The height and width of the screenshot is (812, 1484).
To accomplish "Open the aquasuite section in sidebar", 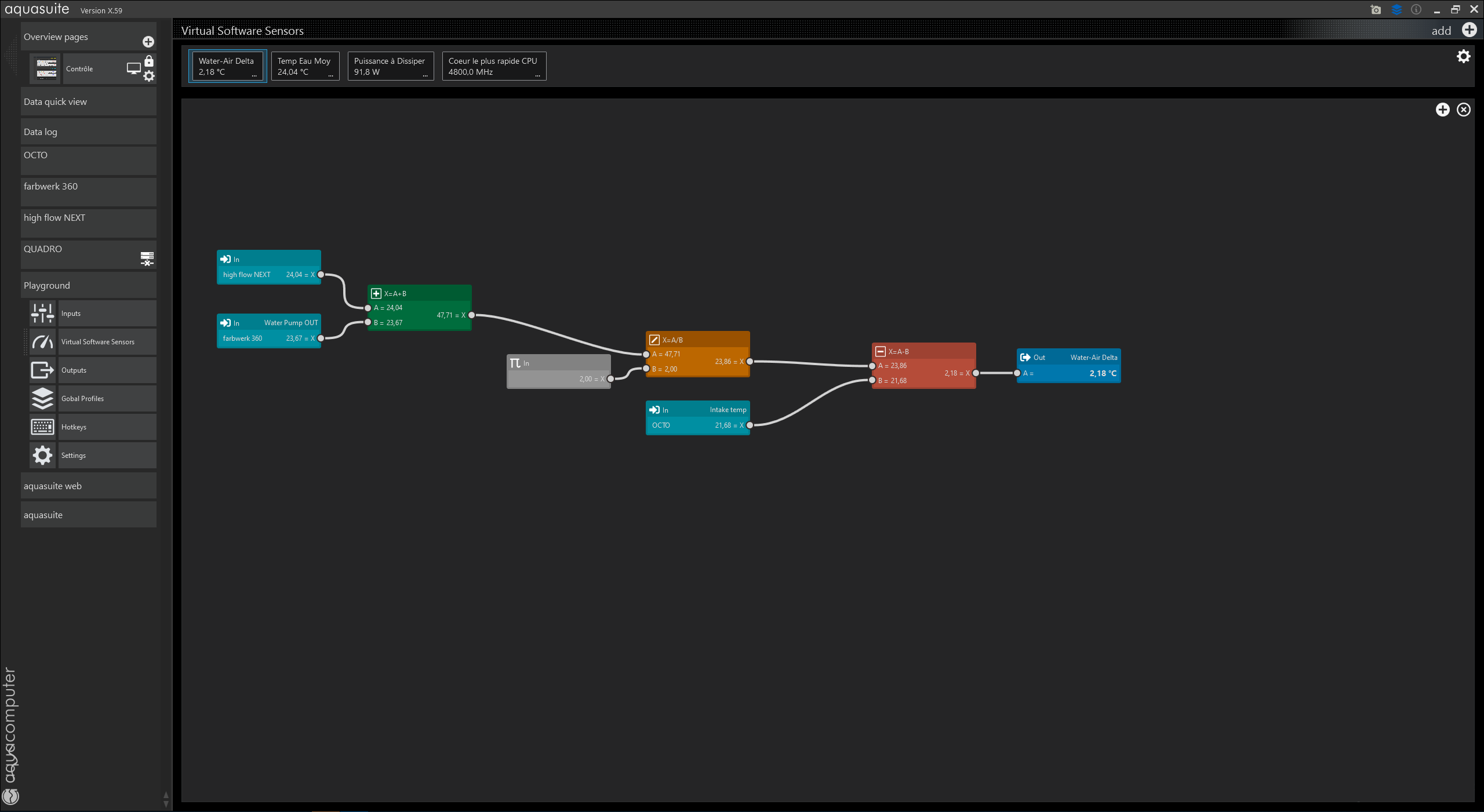I will coord(89,515).
